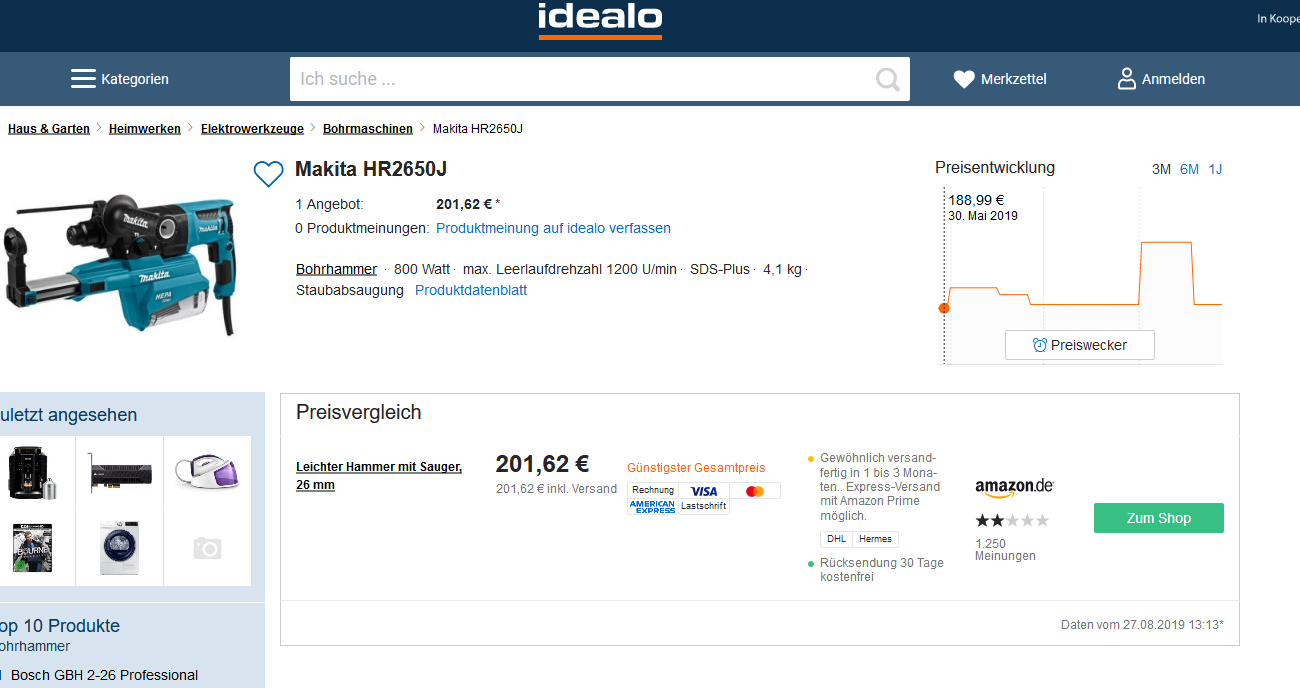Type in the Ich suche search field
This screenshot has width=1300, height=688.
(x=580, y=79)
